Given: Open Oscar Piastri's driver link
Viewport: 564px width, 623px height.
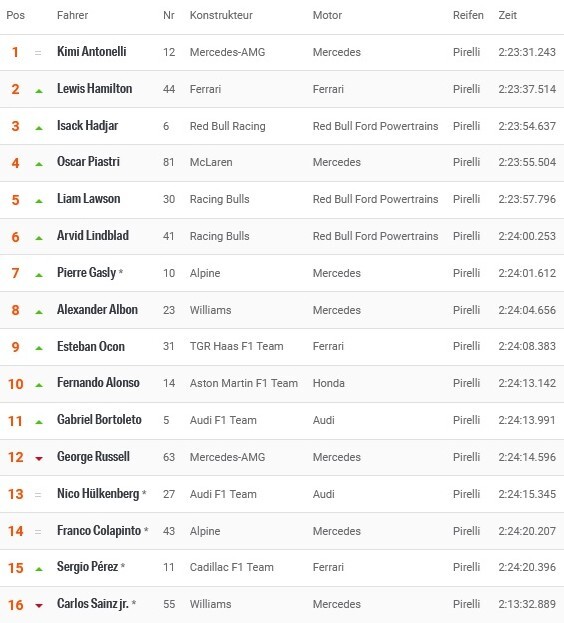Looking at the screenshot, I should click(x=88, y=161).
